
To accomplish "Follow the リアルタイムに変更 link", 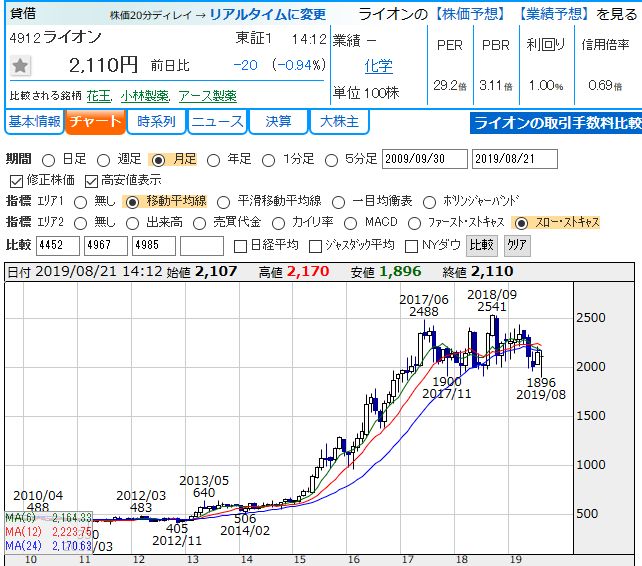I will [x=268, y=15].
